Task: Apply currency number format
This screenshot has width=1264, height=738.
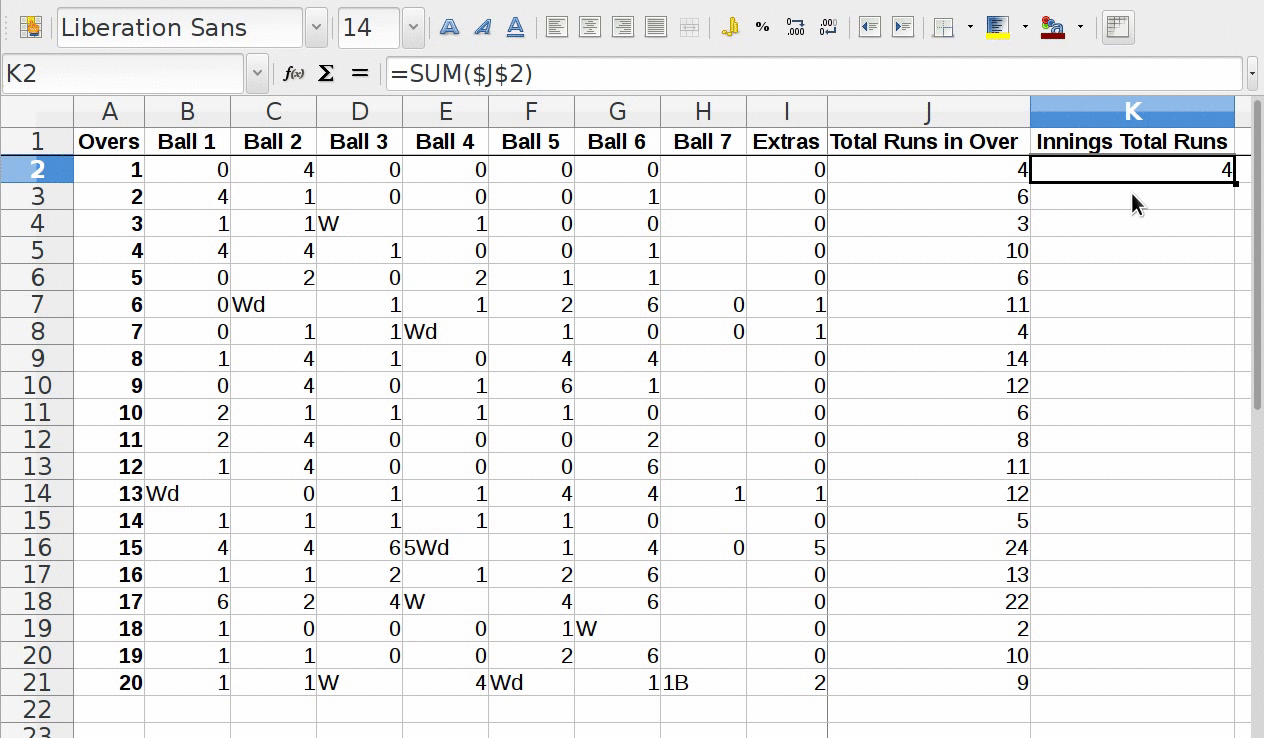Action: coord(730,28)
